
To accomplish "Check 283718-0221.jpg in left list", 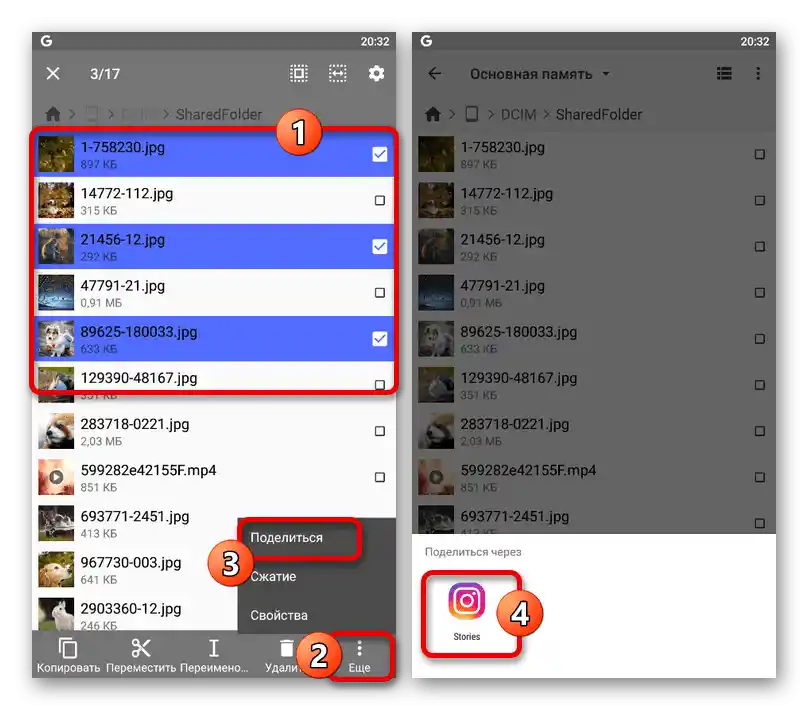I will coord(380,431).
